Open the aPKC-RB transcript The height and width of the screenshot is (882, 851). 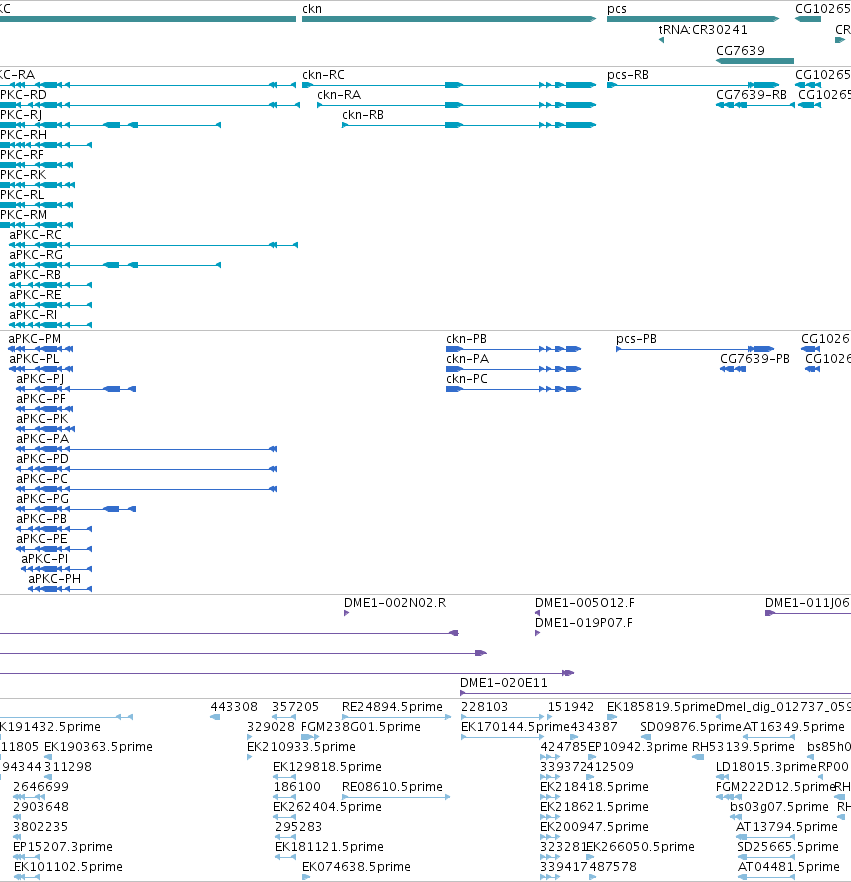click(51, 285)
